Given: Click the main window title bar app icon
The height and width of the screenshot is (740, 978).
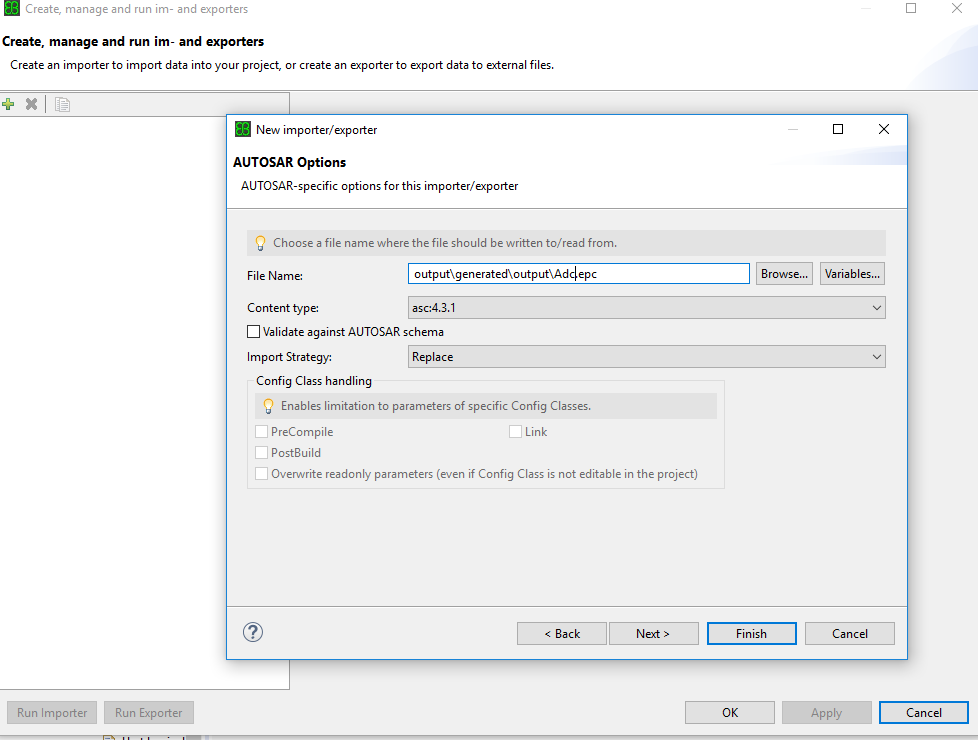Looking at the screenshot, I should (x=11, y=8).
